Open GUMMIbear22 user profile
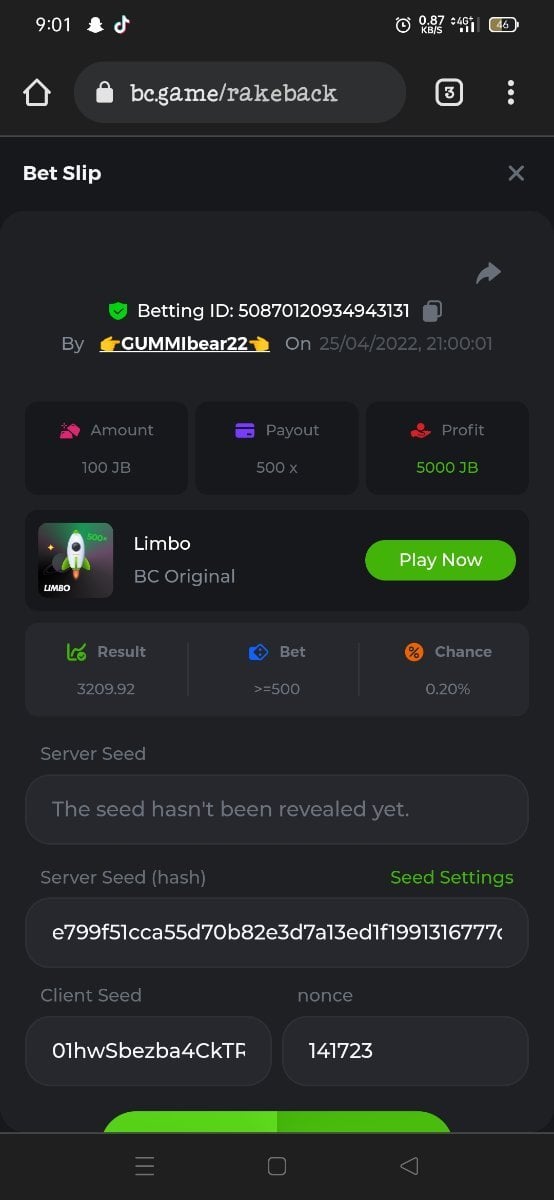Screen dimensions: 554x1200 pos(185,344)
